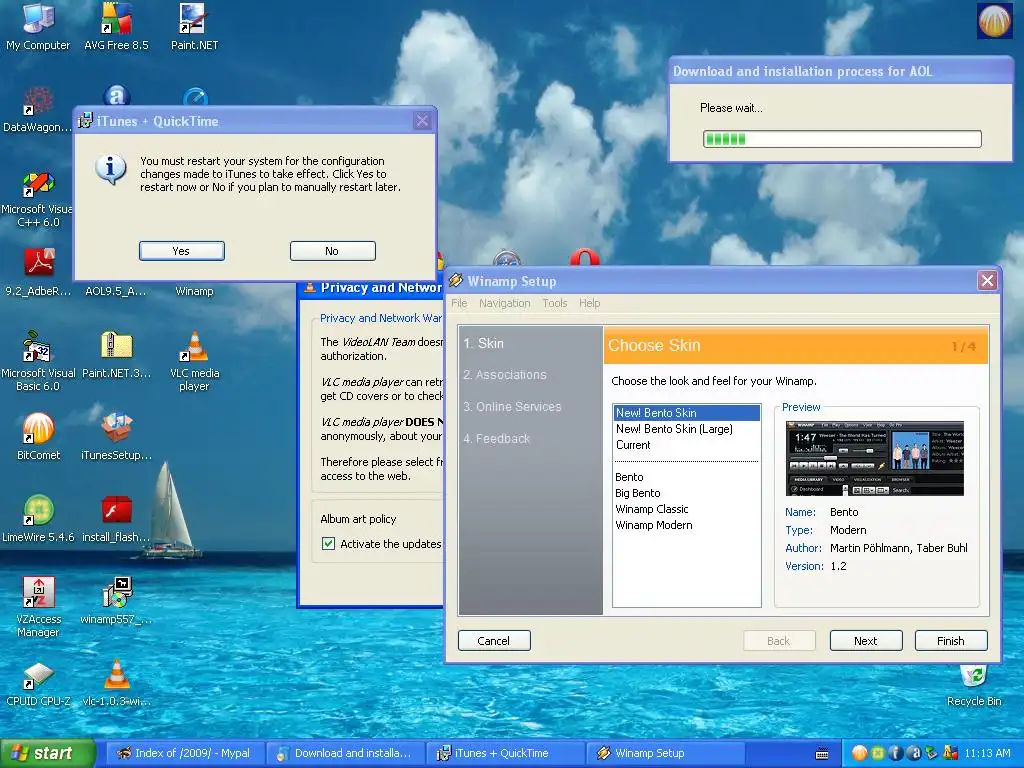The height and width of the screenshot is (768, 1024).
Task: Select the Winamp desktop shortcut label
Action: click(x=194, y=291)
